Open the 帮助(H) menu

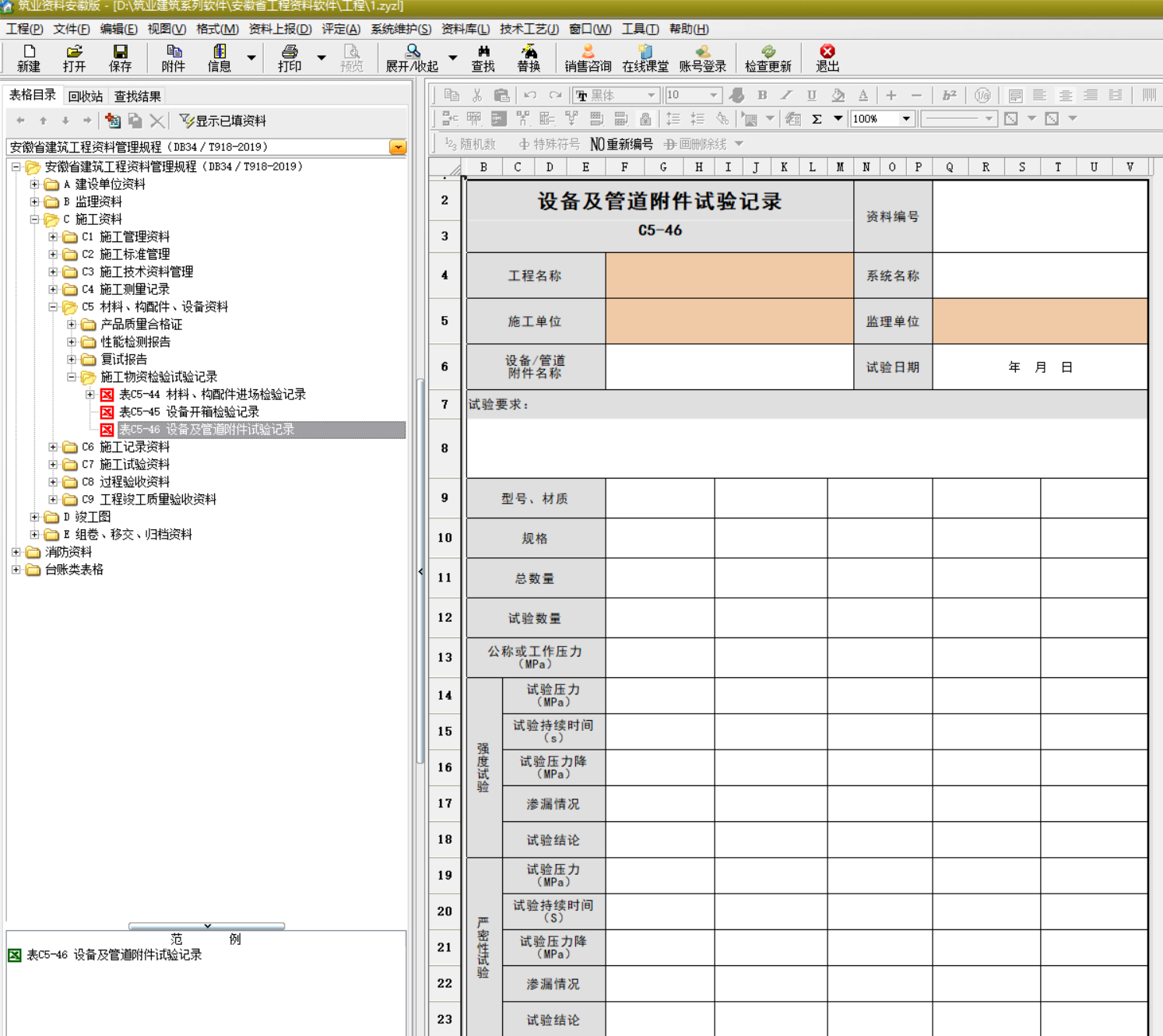coord(689,29)
